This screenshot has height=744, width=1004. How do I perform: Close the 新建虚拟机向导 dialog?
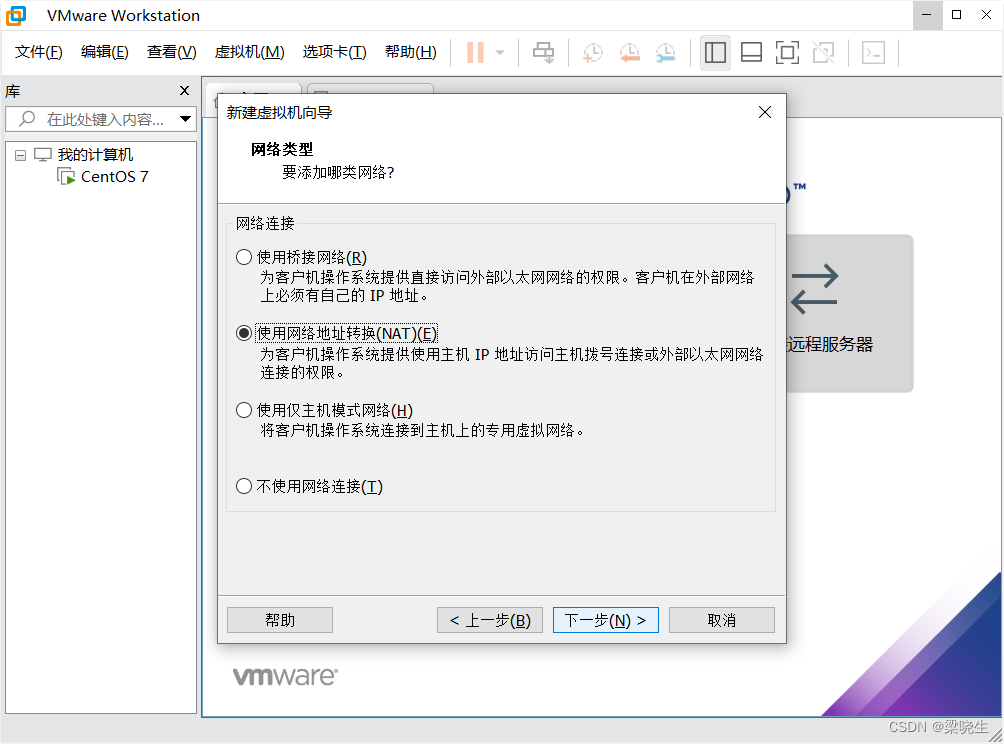765,112
